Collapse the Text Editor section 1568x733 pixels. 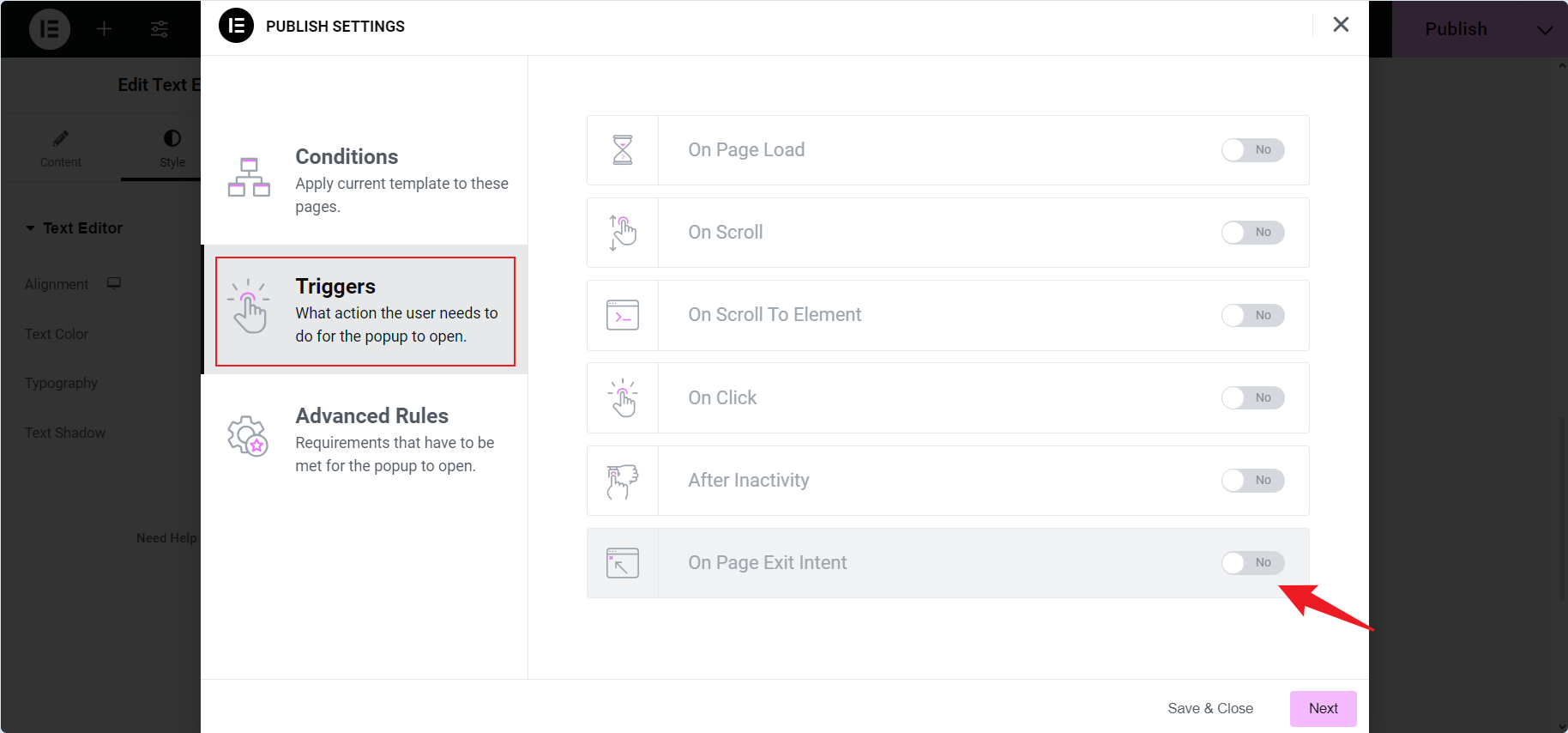coord(31,228)
